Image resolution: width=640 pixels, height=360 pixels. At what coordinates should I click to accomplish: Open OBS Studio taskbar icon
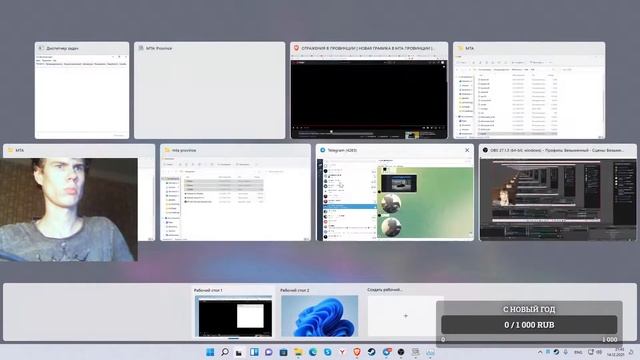pos(401,352)
